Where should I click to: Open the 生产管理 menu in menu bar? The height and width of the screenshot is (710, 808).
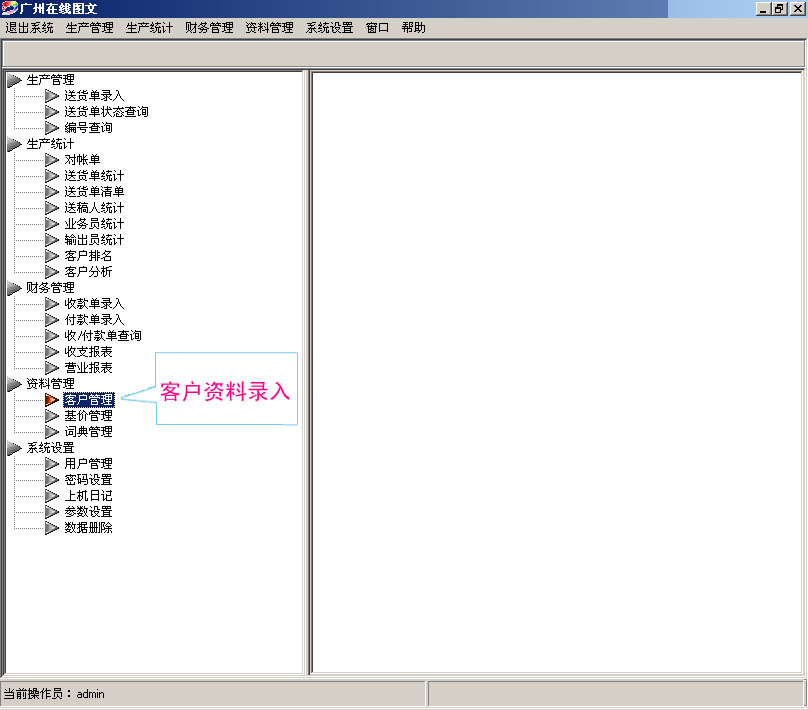pyautogui.click(x=90, y=28)
